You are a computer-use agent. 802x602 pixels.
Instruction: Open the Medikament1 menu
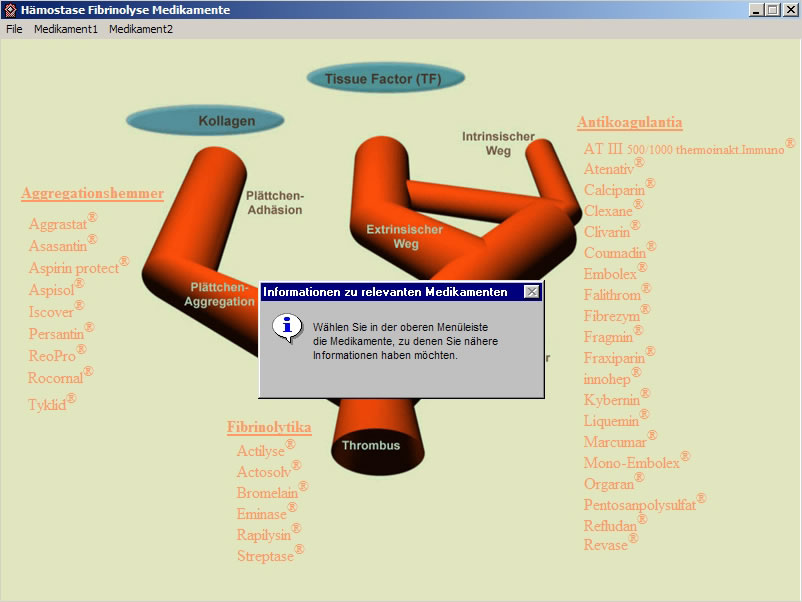coord(65,29)
